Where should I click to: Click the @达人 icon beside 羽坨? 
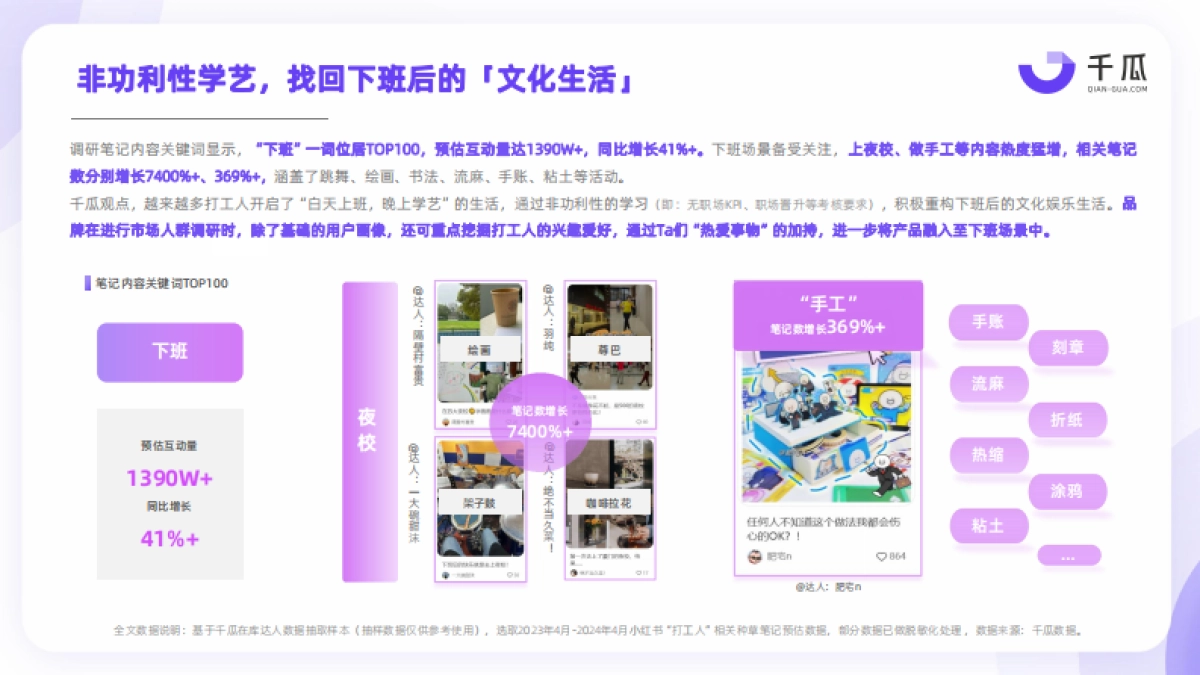[x=547, y=291]
